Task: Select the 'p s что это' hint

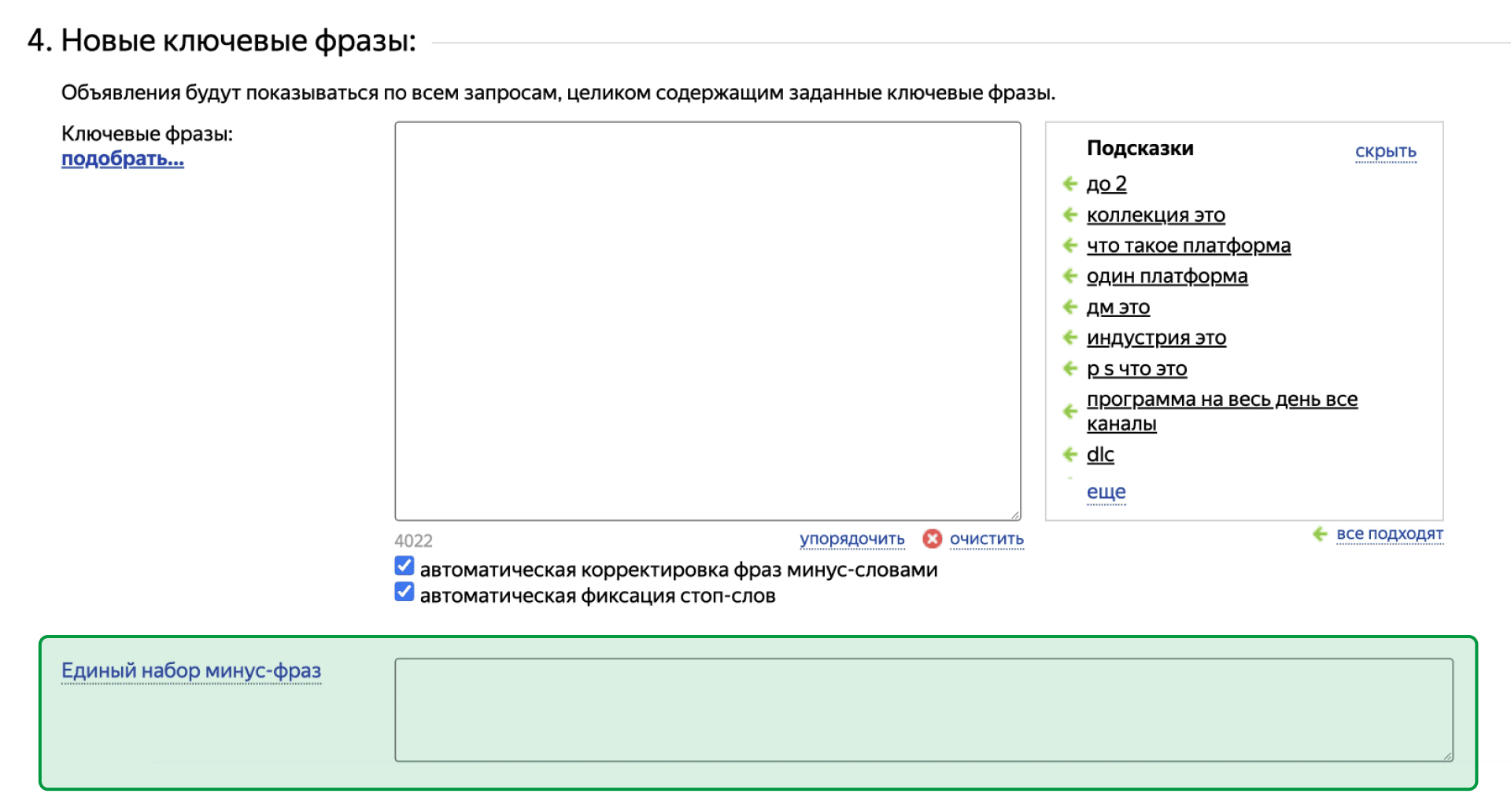Action: click(x=1136, y=368)
